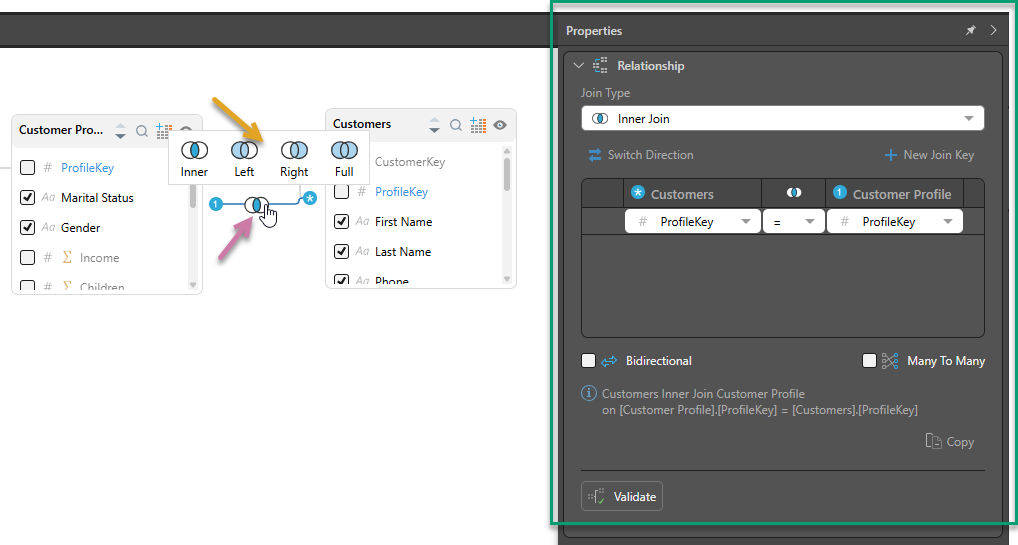Viewport: 1018px width, 545px height.
Task: Open the equals operator dropdown
Action: click(793, 222)
